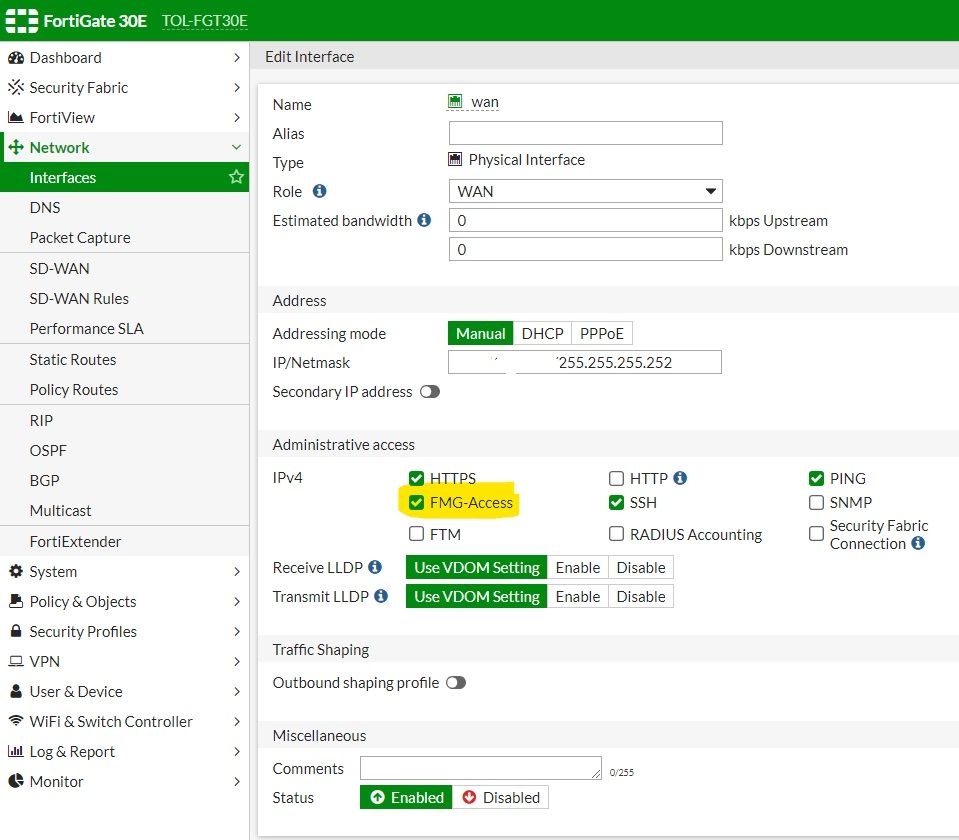Toggle the Secondary IP address switch

[430, 392]
